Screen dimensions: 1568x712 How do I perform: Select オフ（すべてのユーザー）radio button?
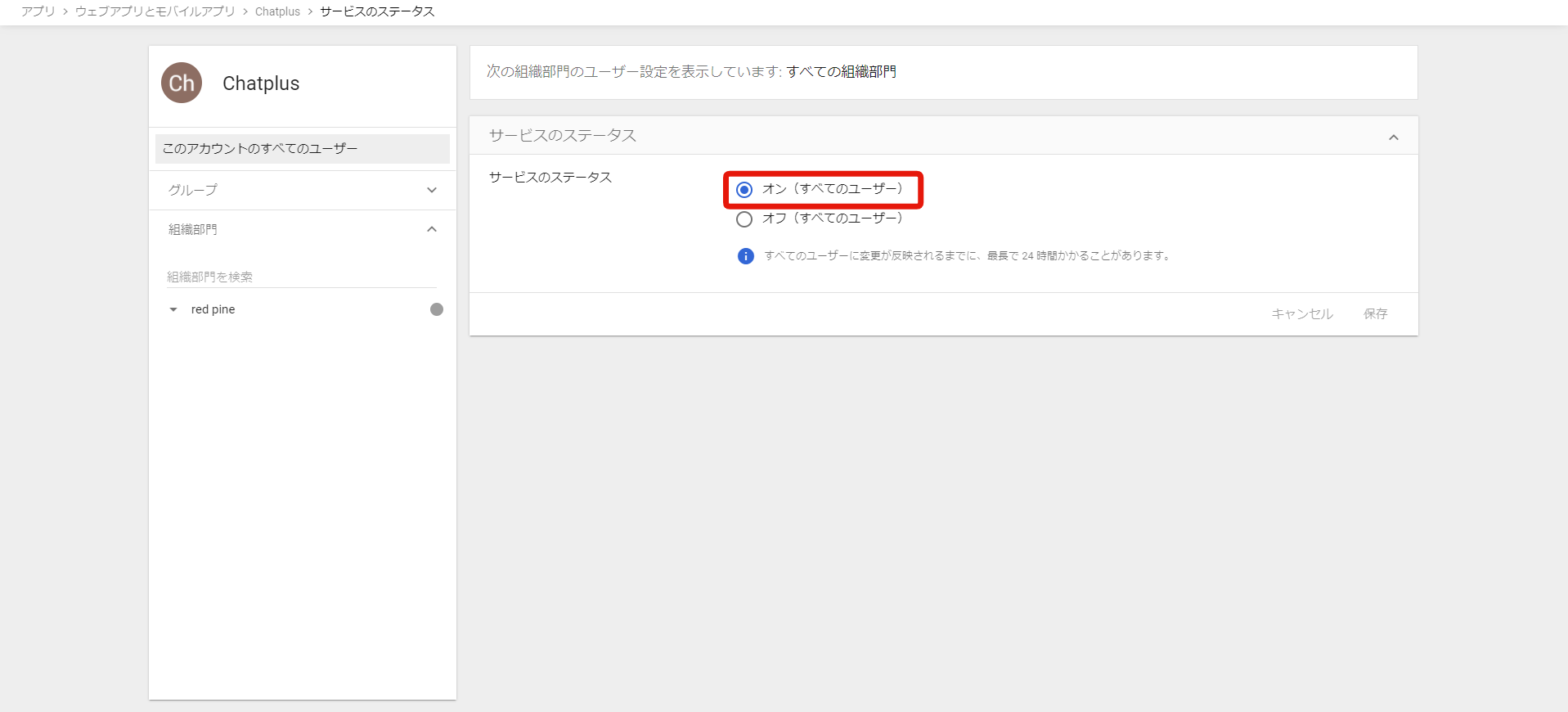744,219
